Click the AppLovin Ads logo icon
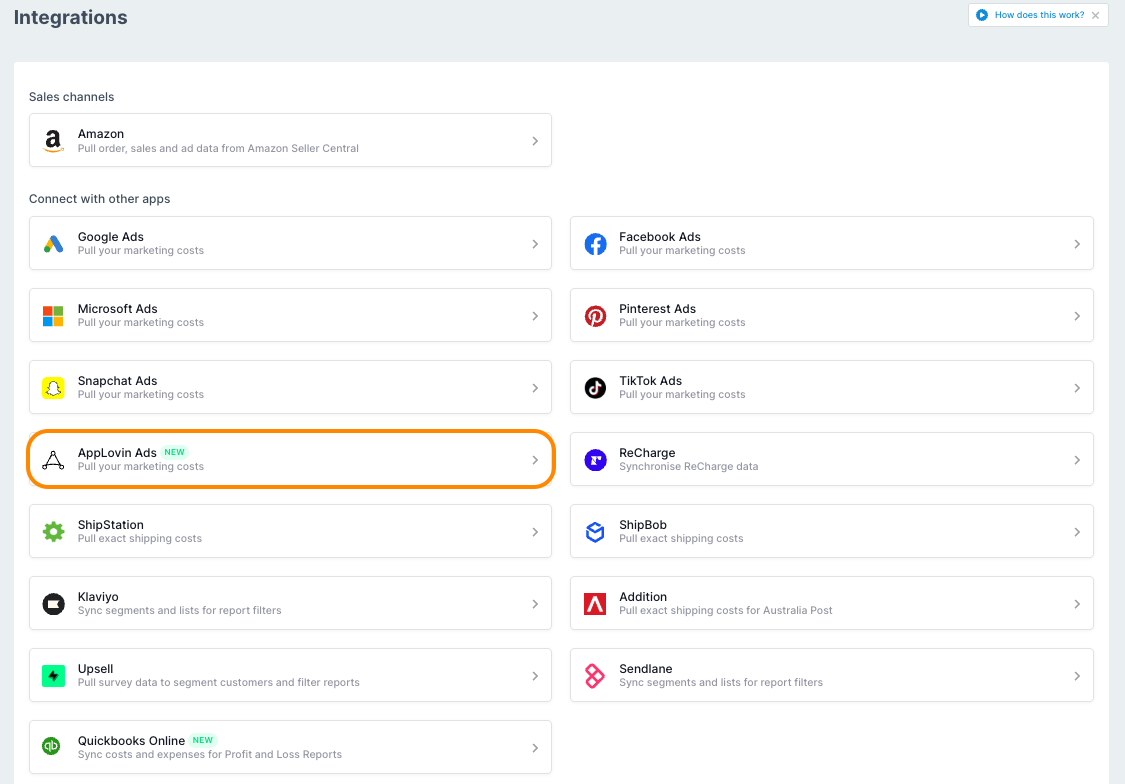 [53, 460]
